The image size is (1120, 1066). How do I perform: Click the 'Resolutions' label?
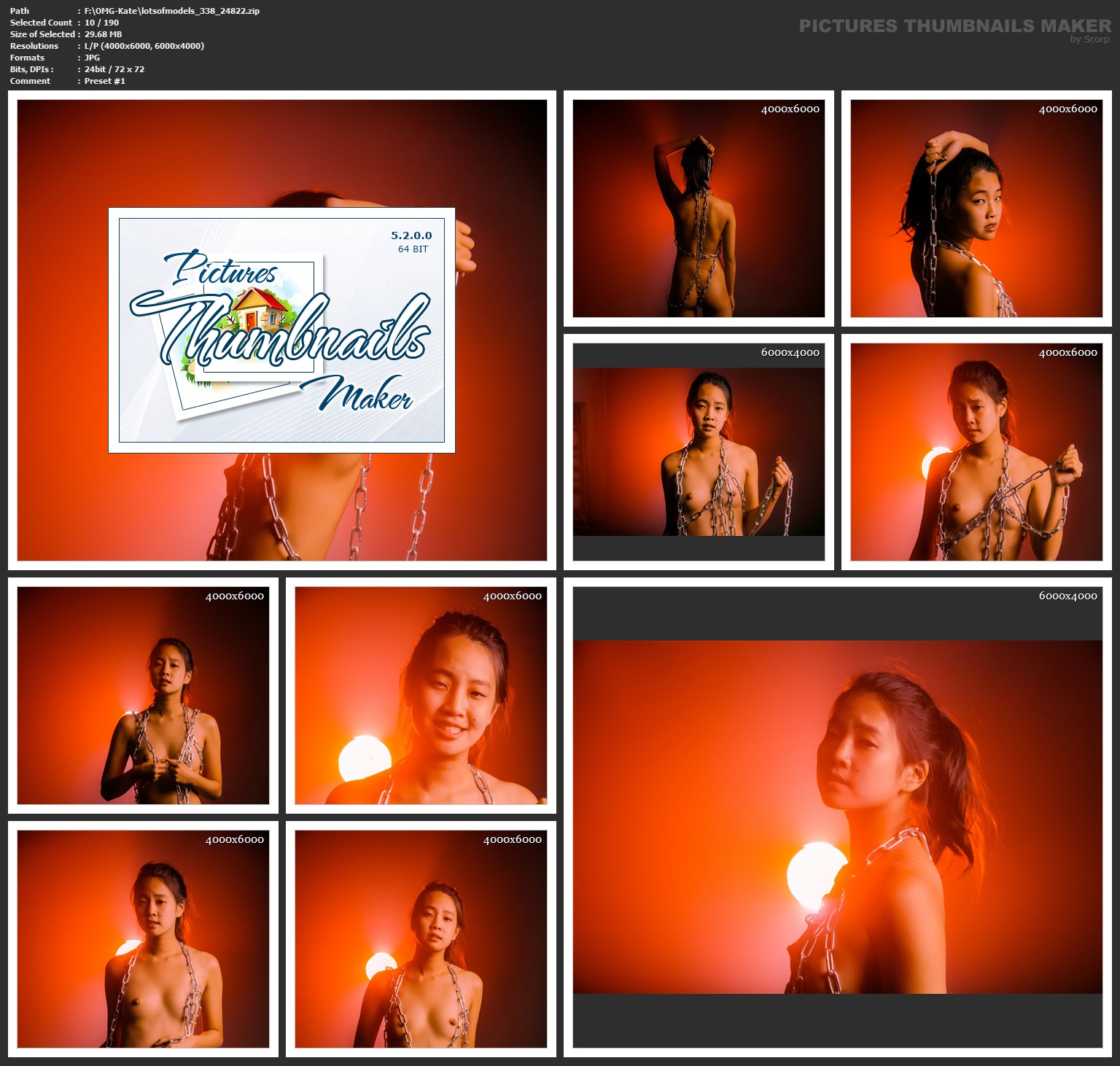pyautogui.click(x=34, y=46)
